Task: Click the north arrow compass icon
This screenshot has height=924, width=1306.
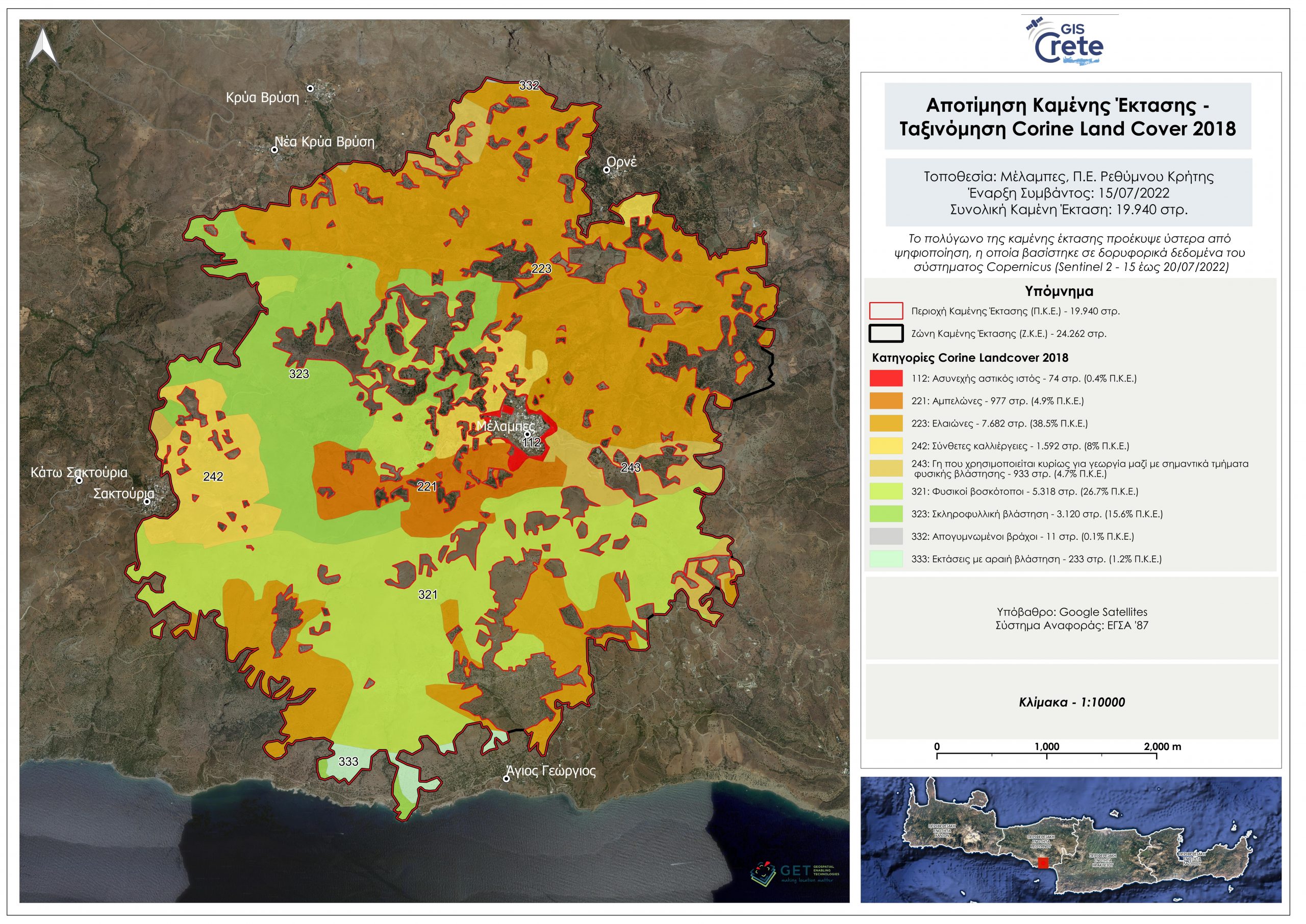Action: (x=43, y=46)
